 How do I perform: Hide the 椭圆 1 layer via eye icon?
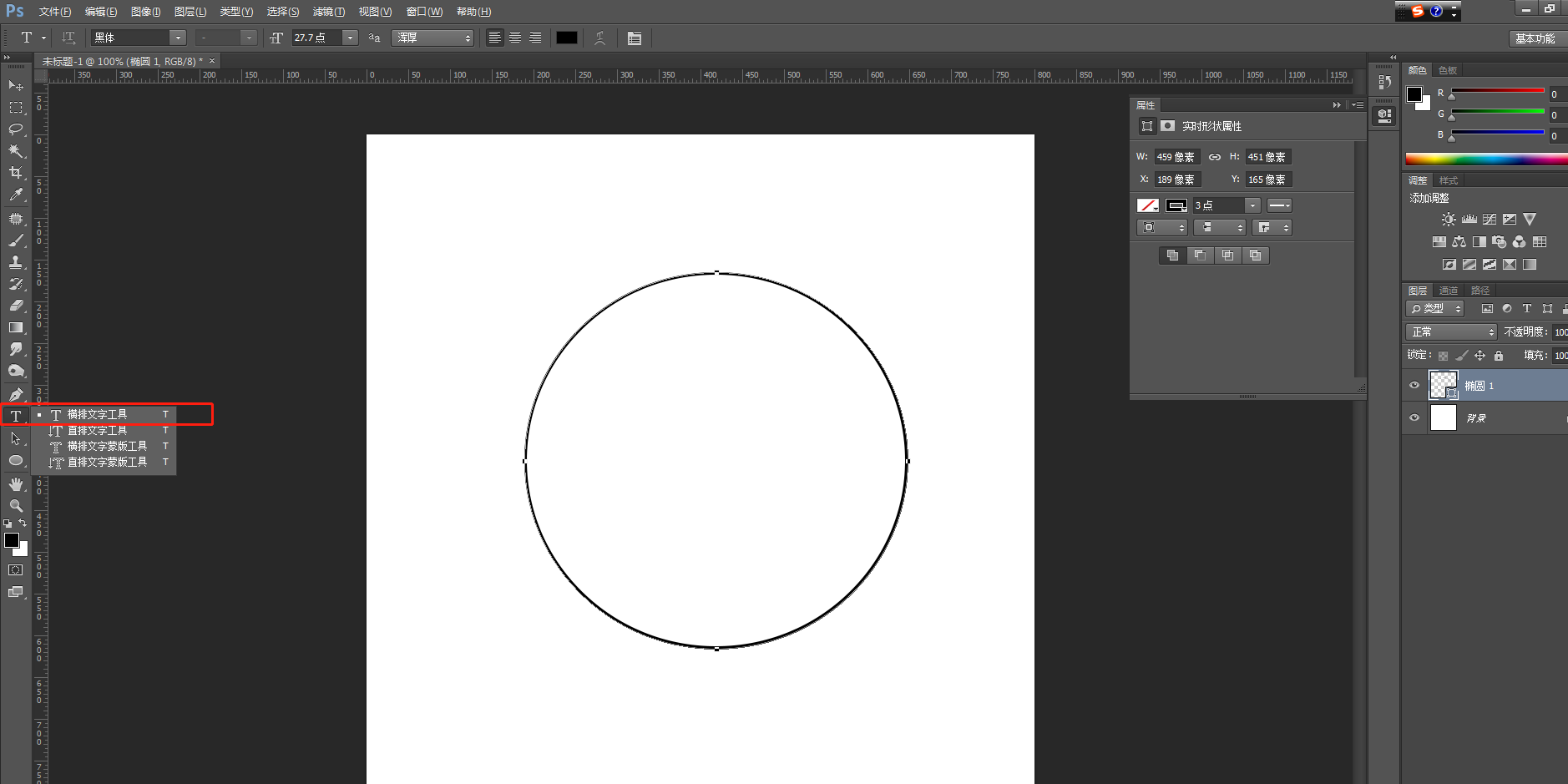1414,385
